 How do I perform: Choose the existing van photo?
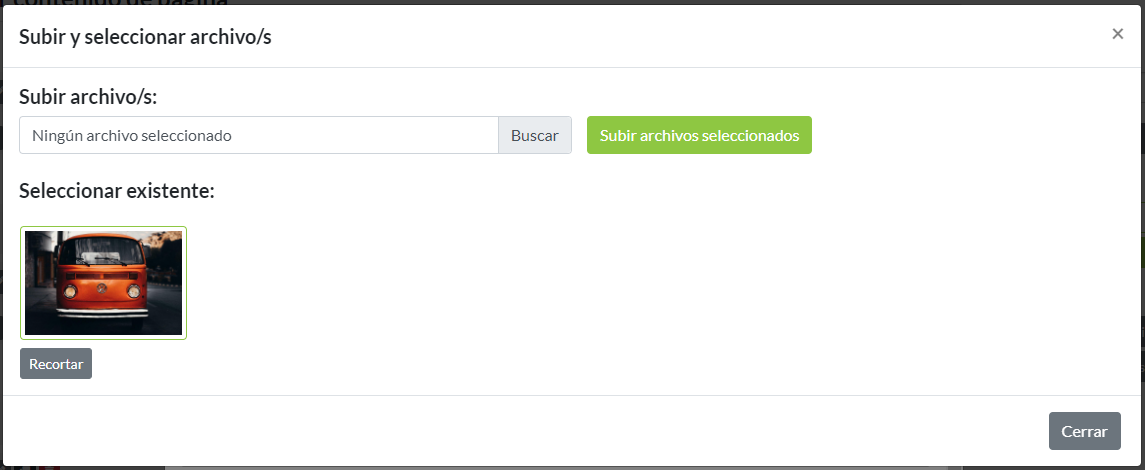[x=103, y=283]
